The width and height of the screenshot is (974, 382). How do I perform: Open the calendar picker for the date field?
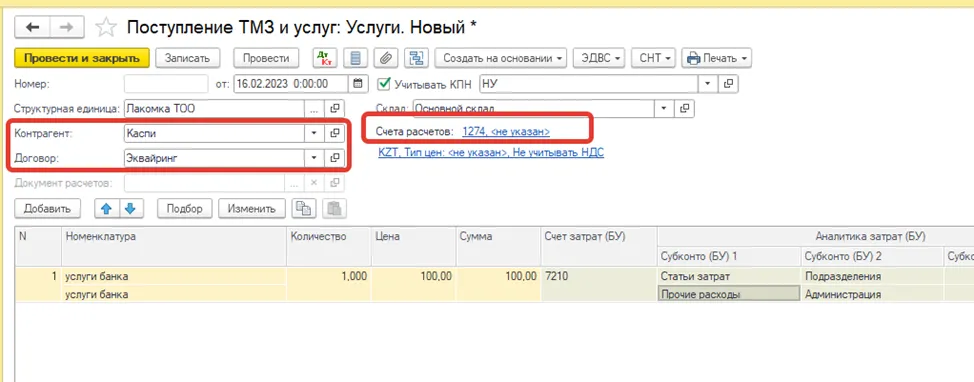pyautogui.click(x=357, y=83)
